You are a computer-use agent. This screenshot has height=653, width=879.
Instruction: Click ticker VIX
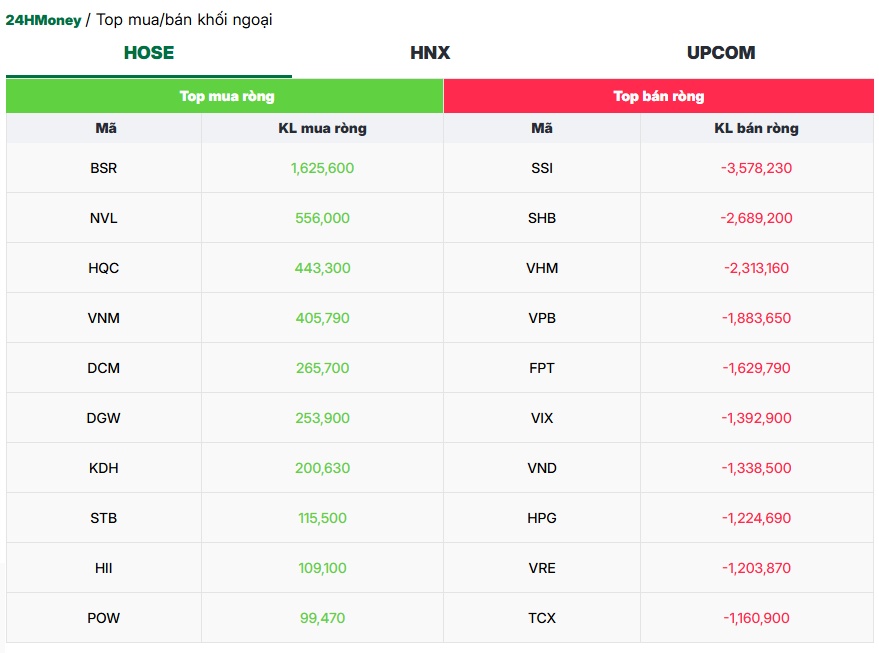pos(542,418)
